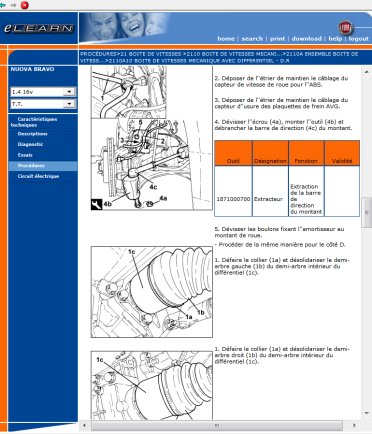Click the green back arrow icon

3,5
